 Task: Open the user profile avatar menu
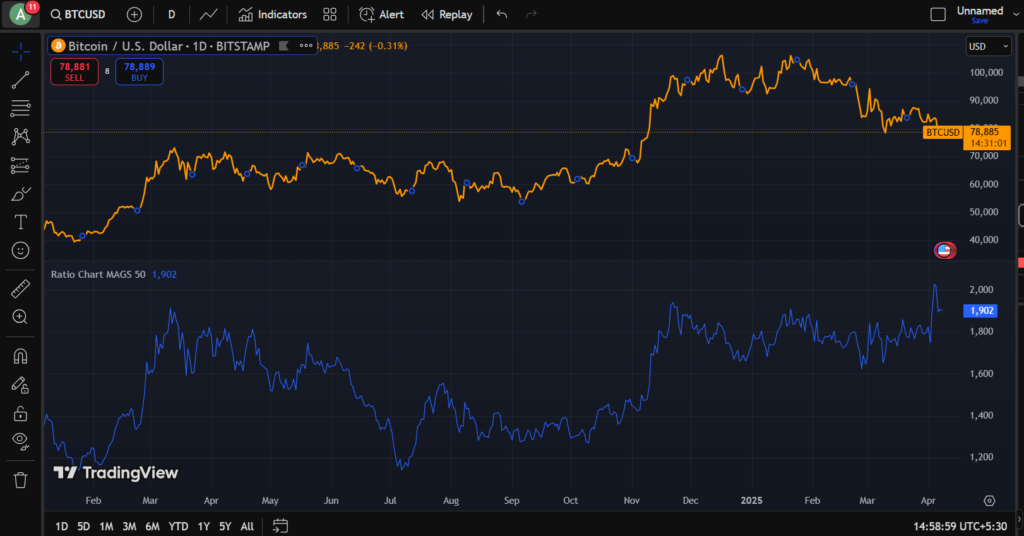pyautogui.click(x=21, y=14)
